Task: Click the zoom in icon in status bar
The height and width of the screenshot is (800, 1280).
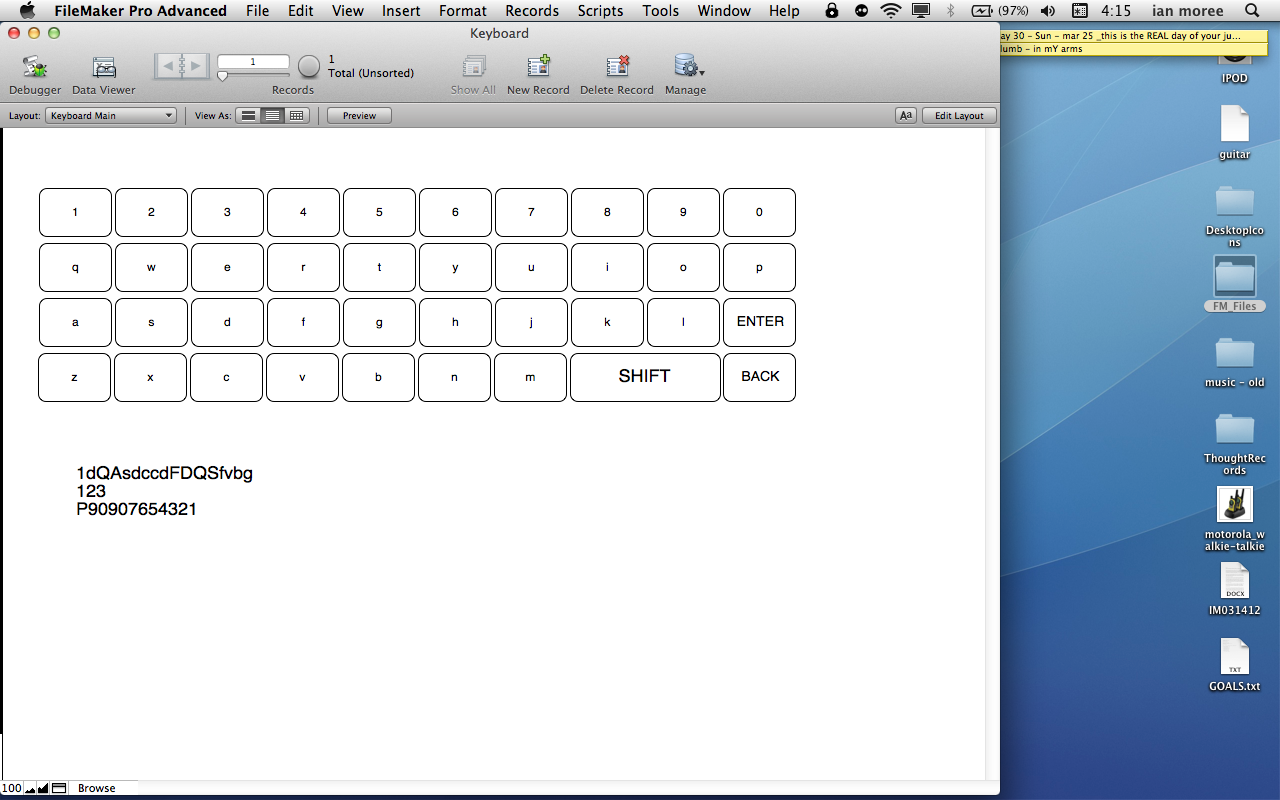Action: click(x=43, y=789)
